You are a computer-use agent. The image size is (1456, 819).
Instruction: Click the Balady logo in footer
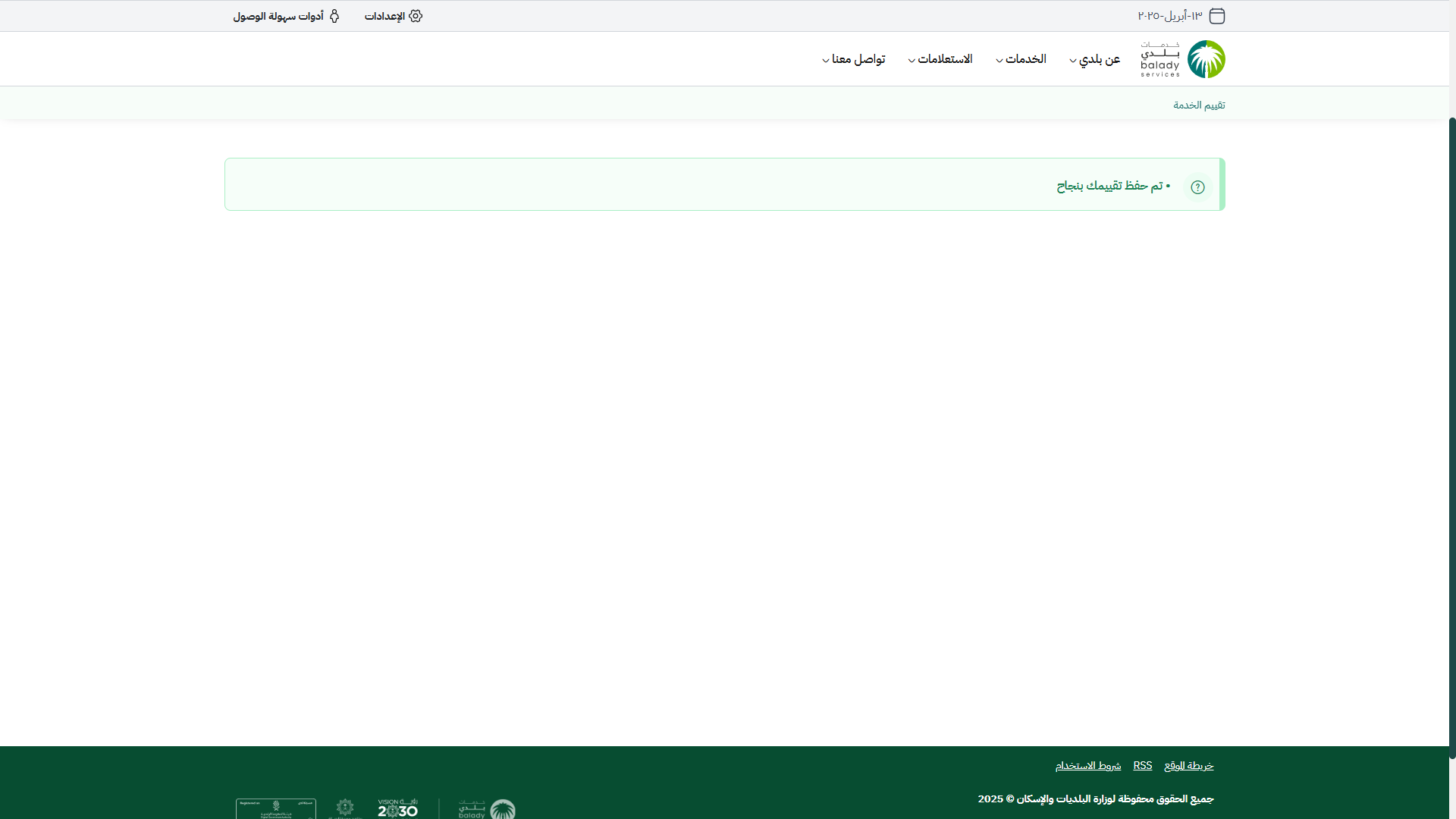click(488, 809)
